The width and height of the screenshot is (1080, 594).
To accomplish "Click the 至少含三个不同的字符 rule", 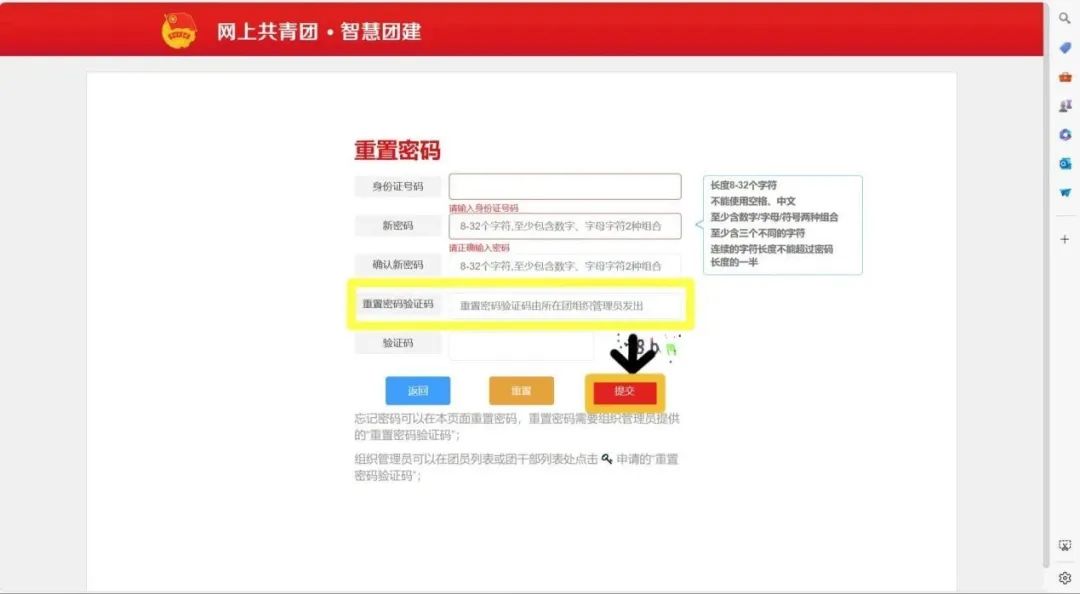I will coord(758,233).
